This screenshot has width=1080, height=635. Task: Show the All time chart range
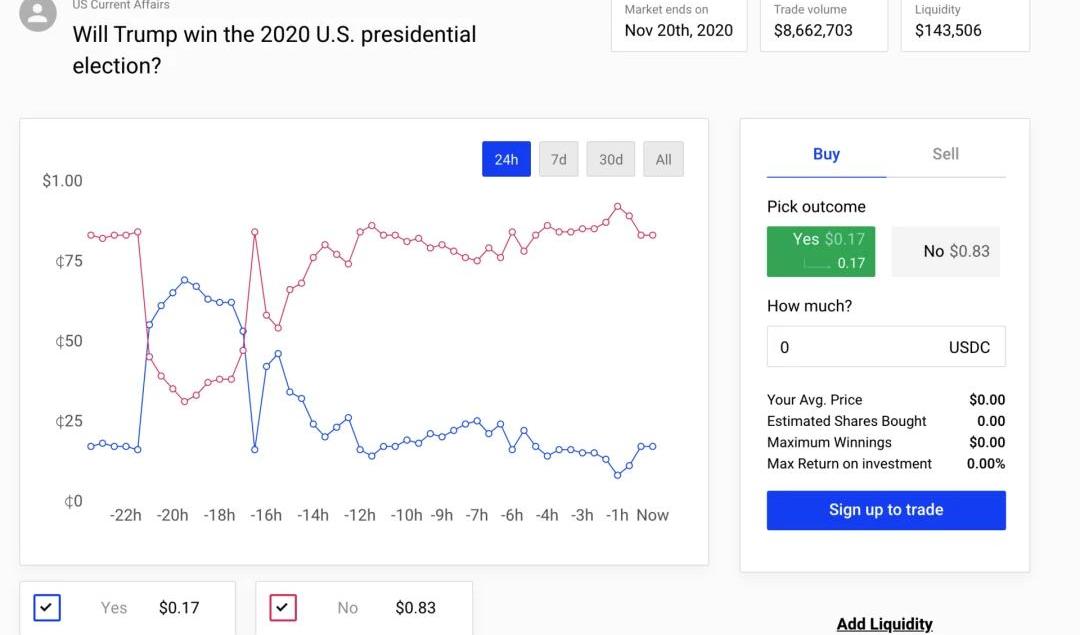663,159
